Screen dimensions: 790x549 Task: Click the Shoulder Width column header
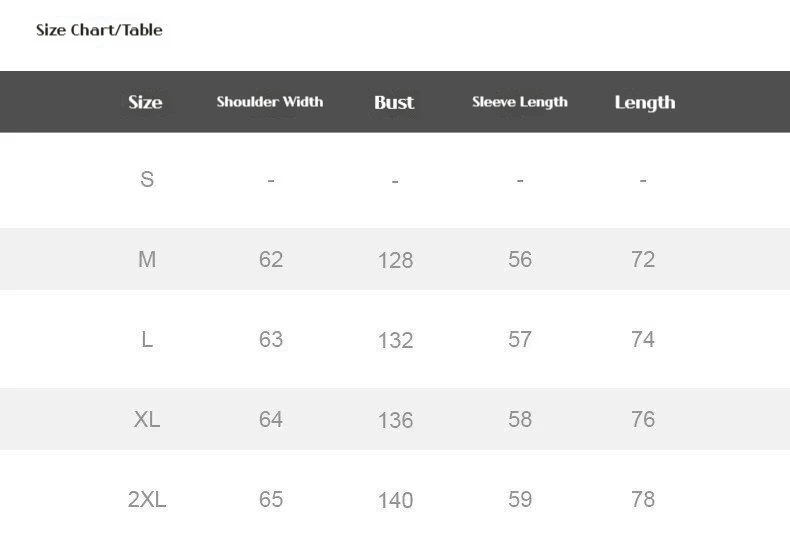coord(270,102)
